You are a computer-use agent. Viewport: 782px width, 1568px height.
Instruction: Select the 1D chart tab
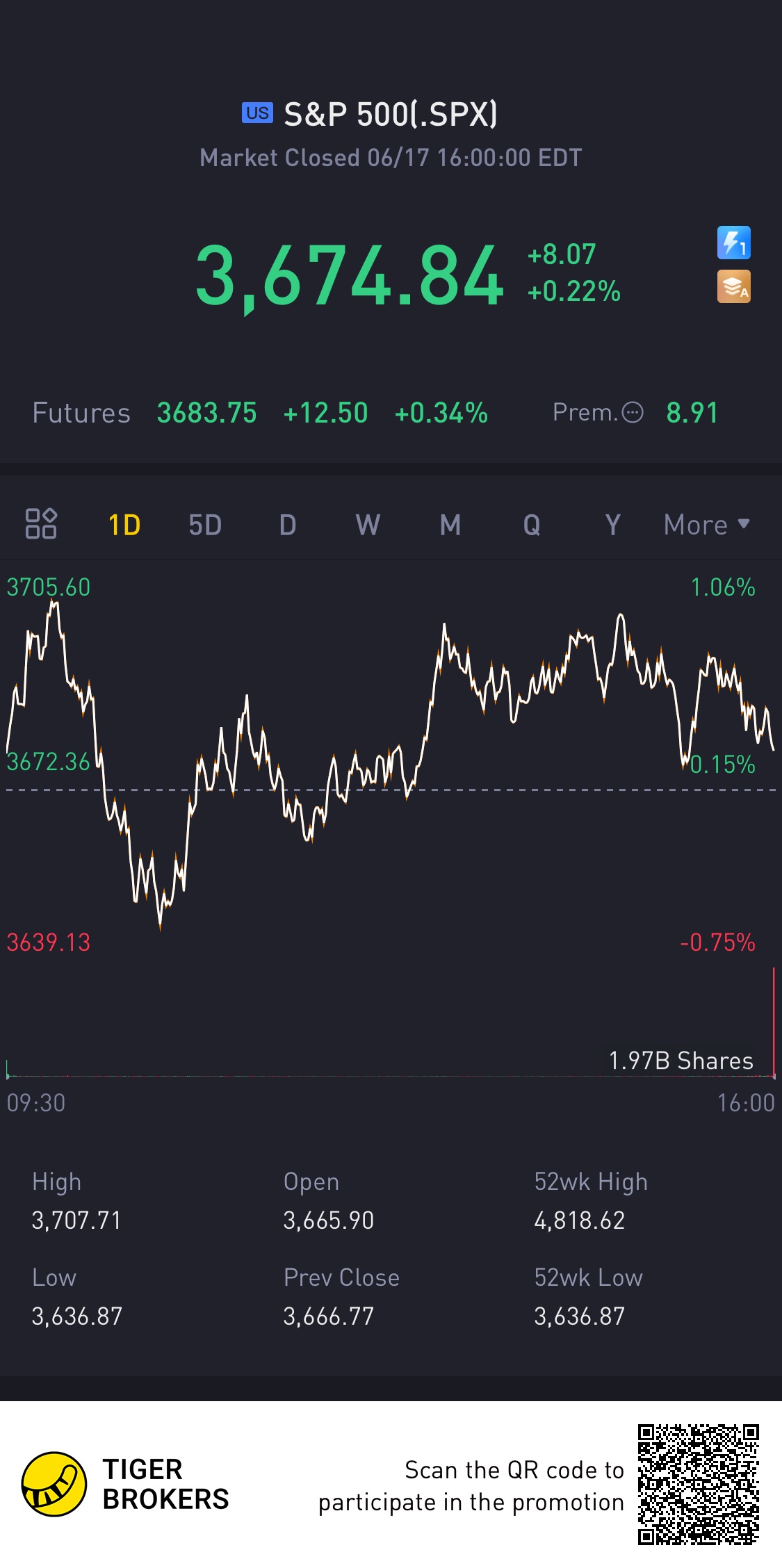coord(124,525)
